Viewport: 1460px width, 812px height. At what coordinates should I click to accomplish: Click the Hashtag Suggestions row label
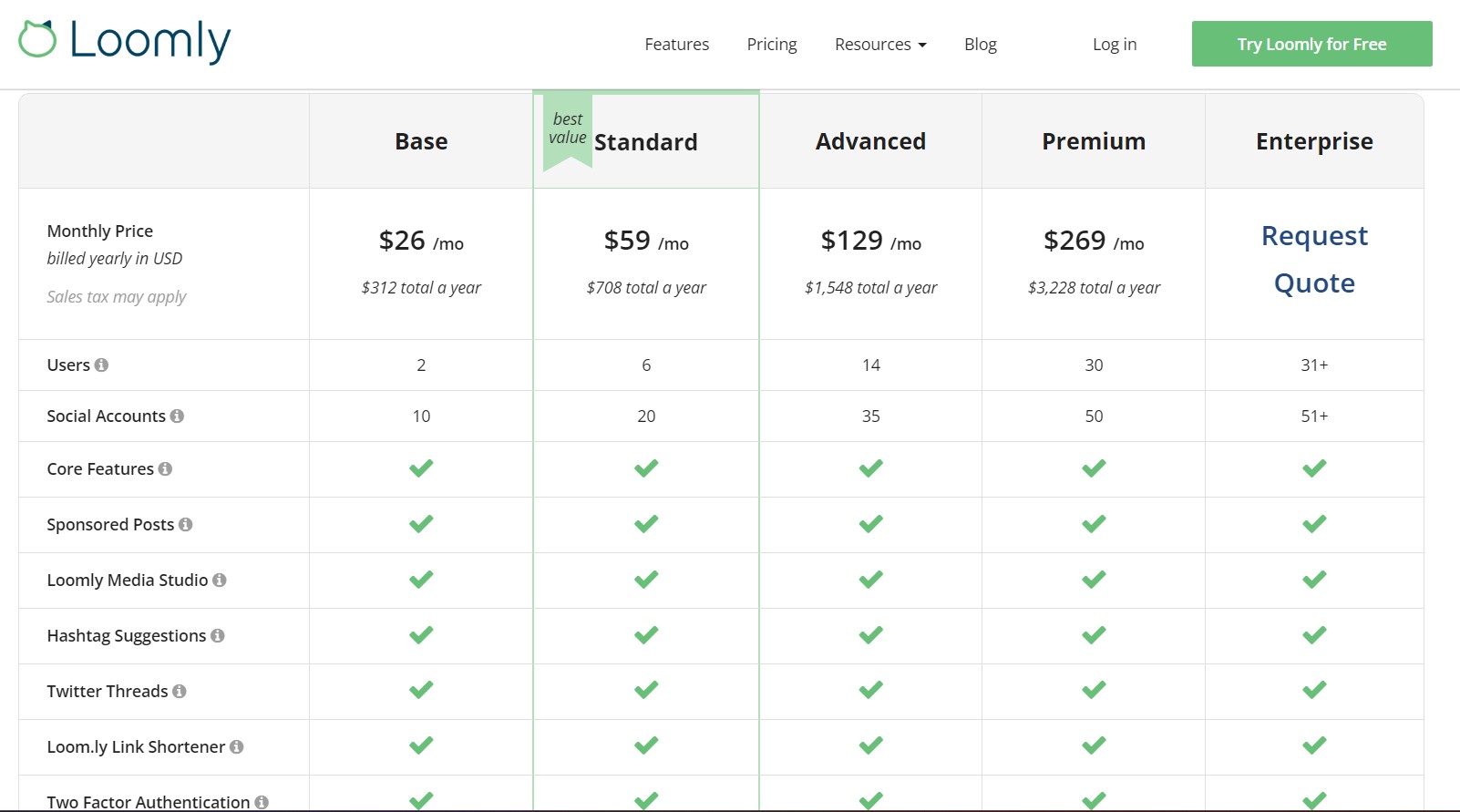coord(127,636)
